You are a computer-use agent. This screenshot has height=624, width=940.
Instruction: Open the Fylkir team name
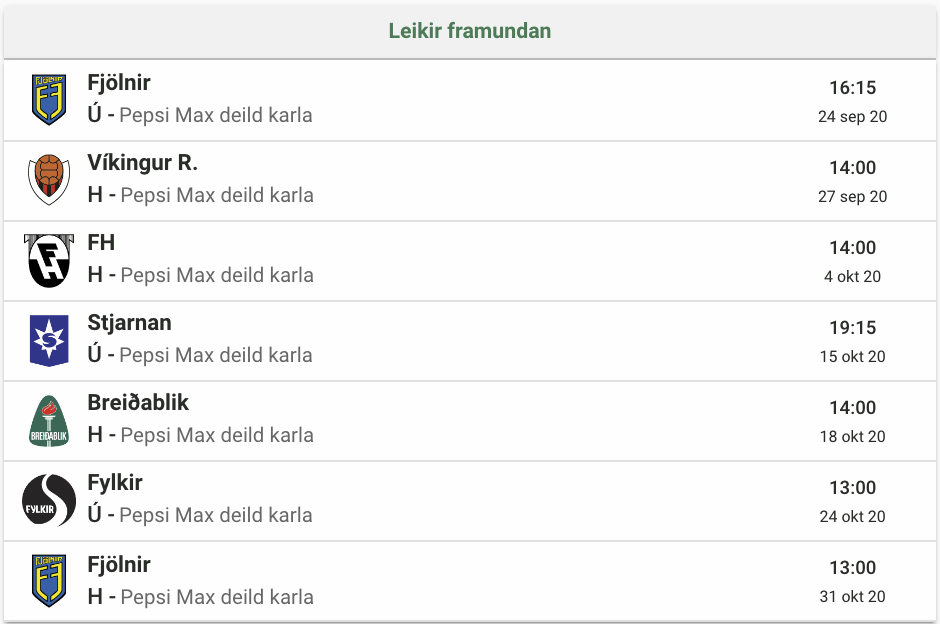(115, 483)
